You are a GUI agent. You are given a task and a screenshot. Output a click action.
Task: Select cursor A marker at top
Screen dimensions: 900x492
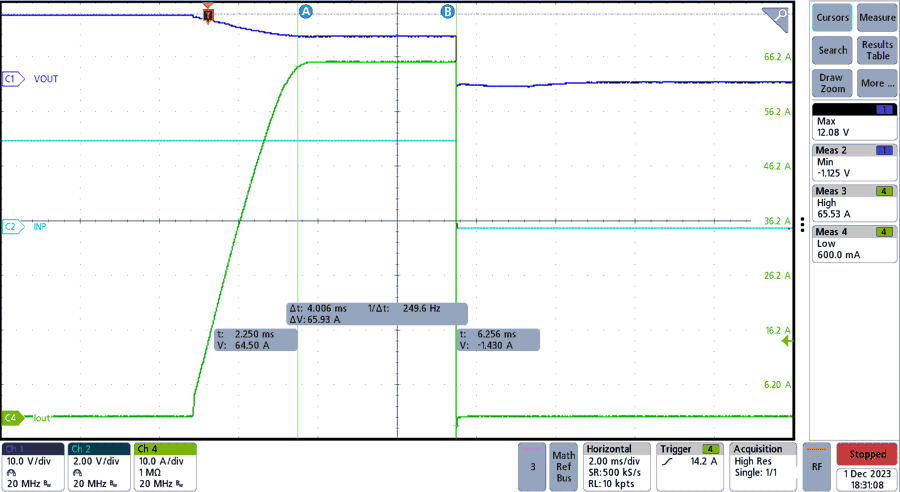306,11
